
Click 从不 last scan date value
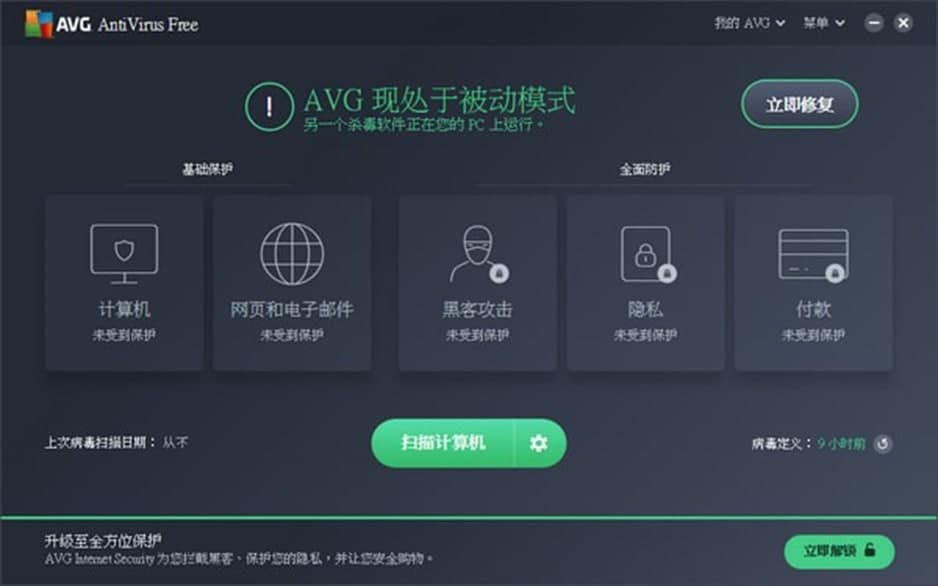(175, 442)
